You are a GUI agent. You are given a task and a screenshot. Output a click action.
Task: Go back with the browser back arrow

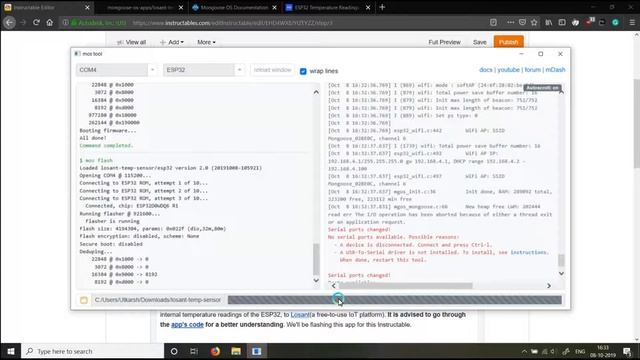click(x=9, y=22)
